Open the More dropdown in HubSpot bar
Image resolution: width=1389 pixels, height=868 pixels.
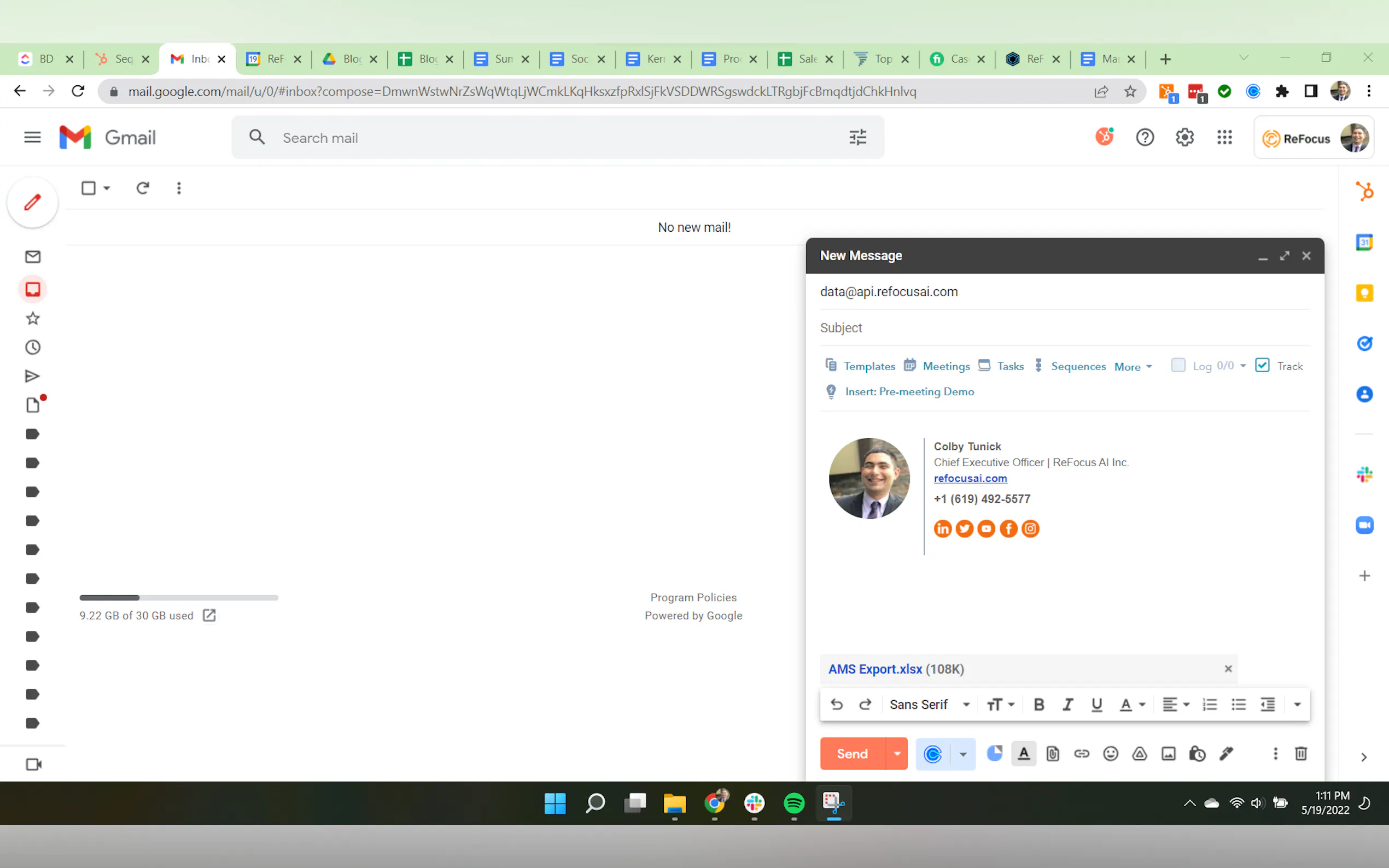pos(1133,366)
